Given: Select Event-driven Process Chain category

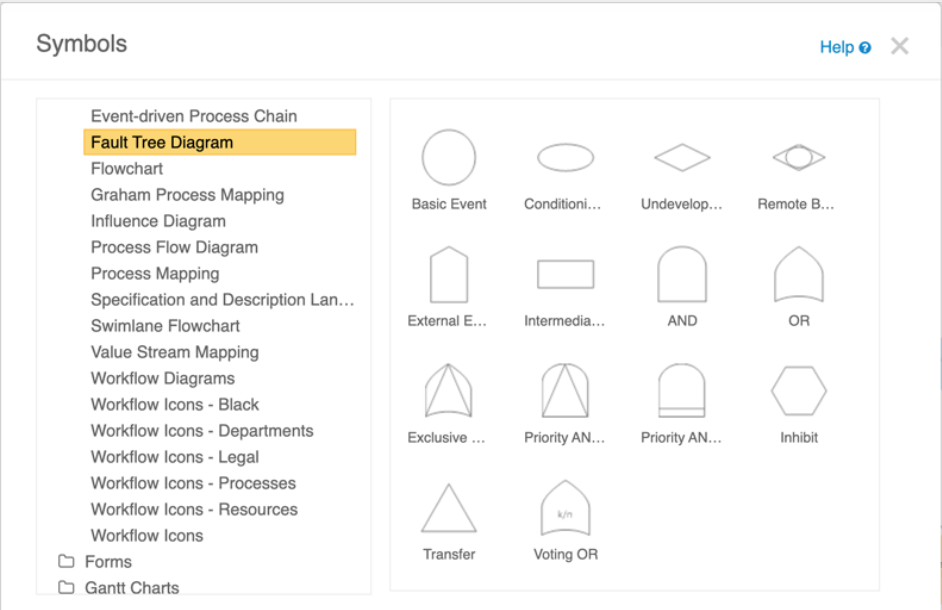Looking at the screenshot, I should (x=193, y=116).
